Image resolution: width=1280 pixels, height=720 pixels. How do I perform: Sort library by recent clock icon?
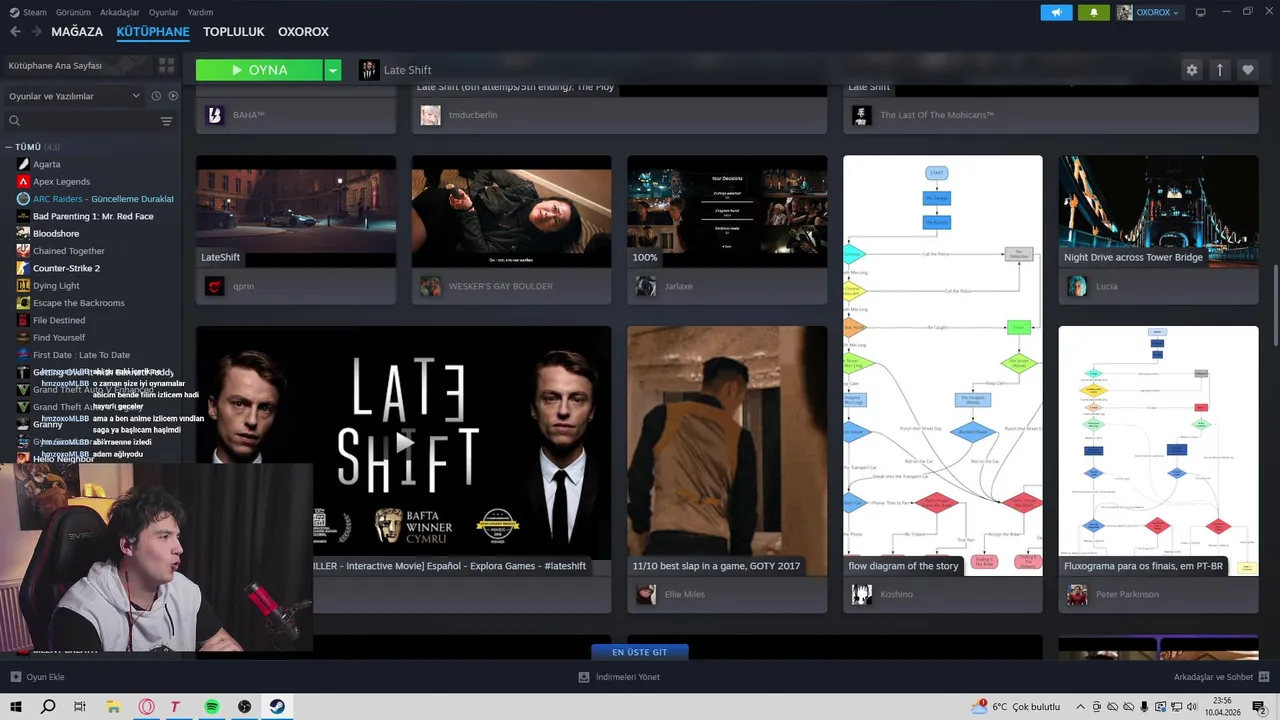(x=156, y=96)
